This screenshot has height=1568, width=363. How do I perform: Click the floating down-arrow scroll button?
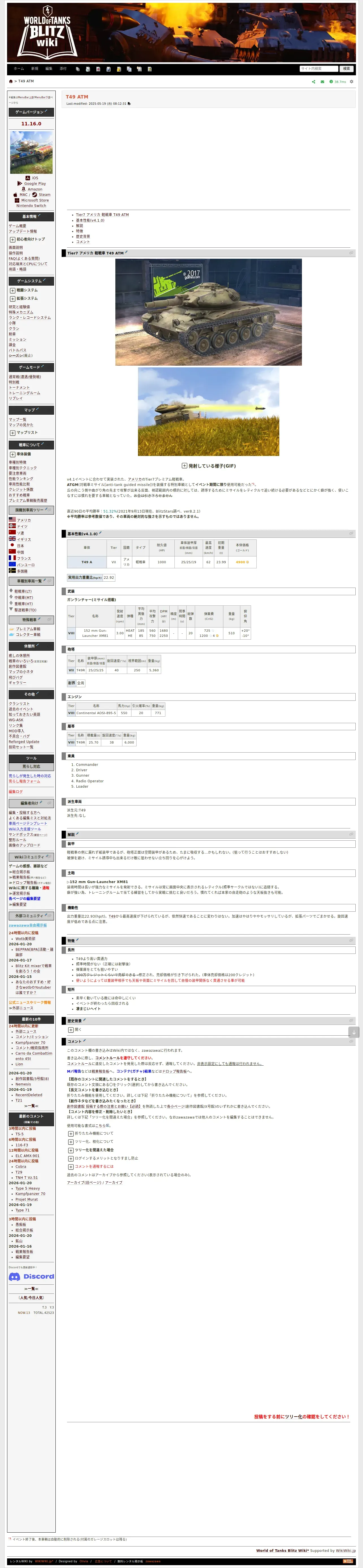[x=355, y=1032]
